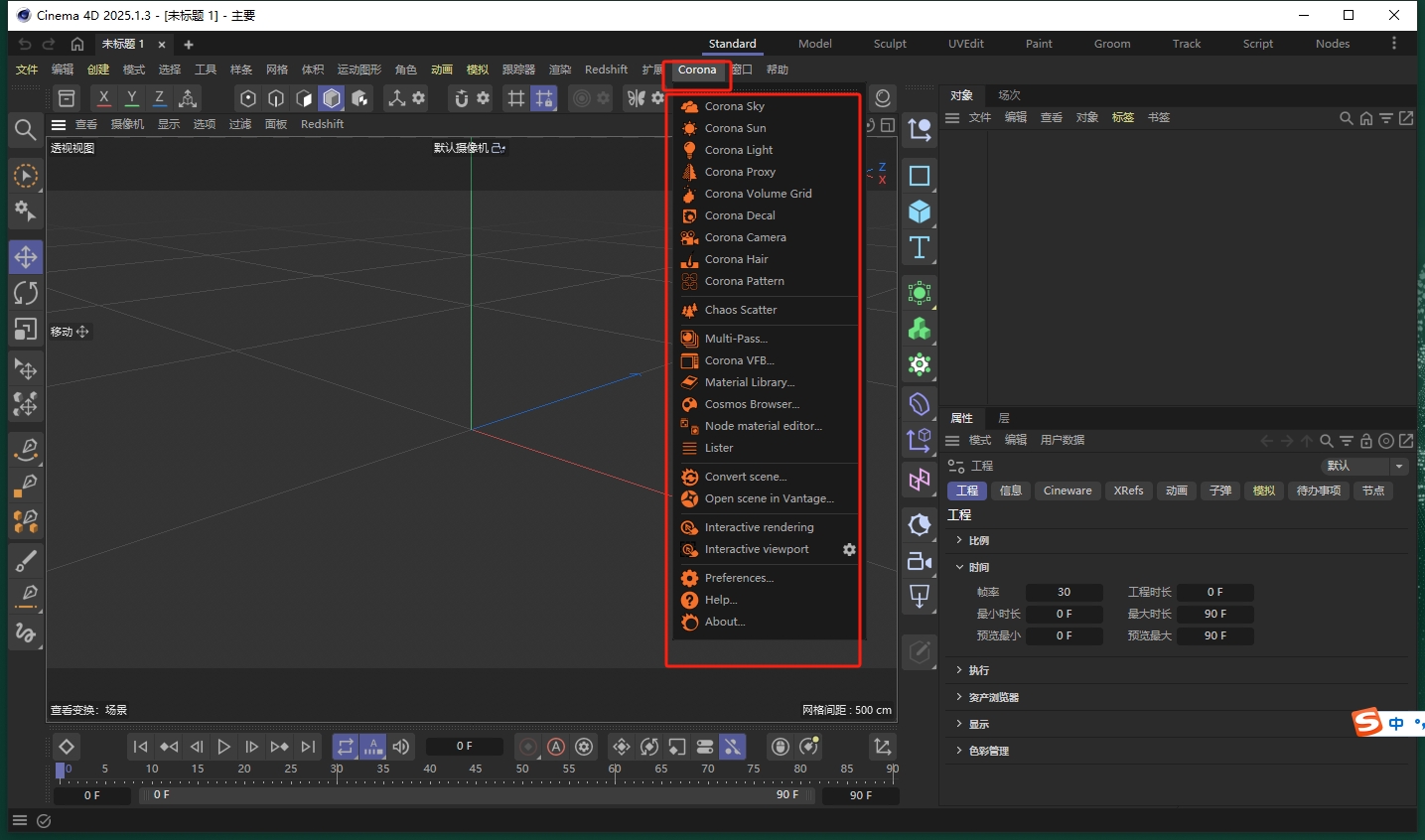Click the current frame field above timeline
1425x840 pixels.
click(x=465, y=747)
